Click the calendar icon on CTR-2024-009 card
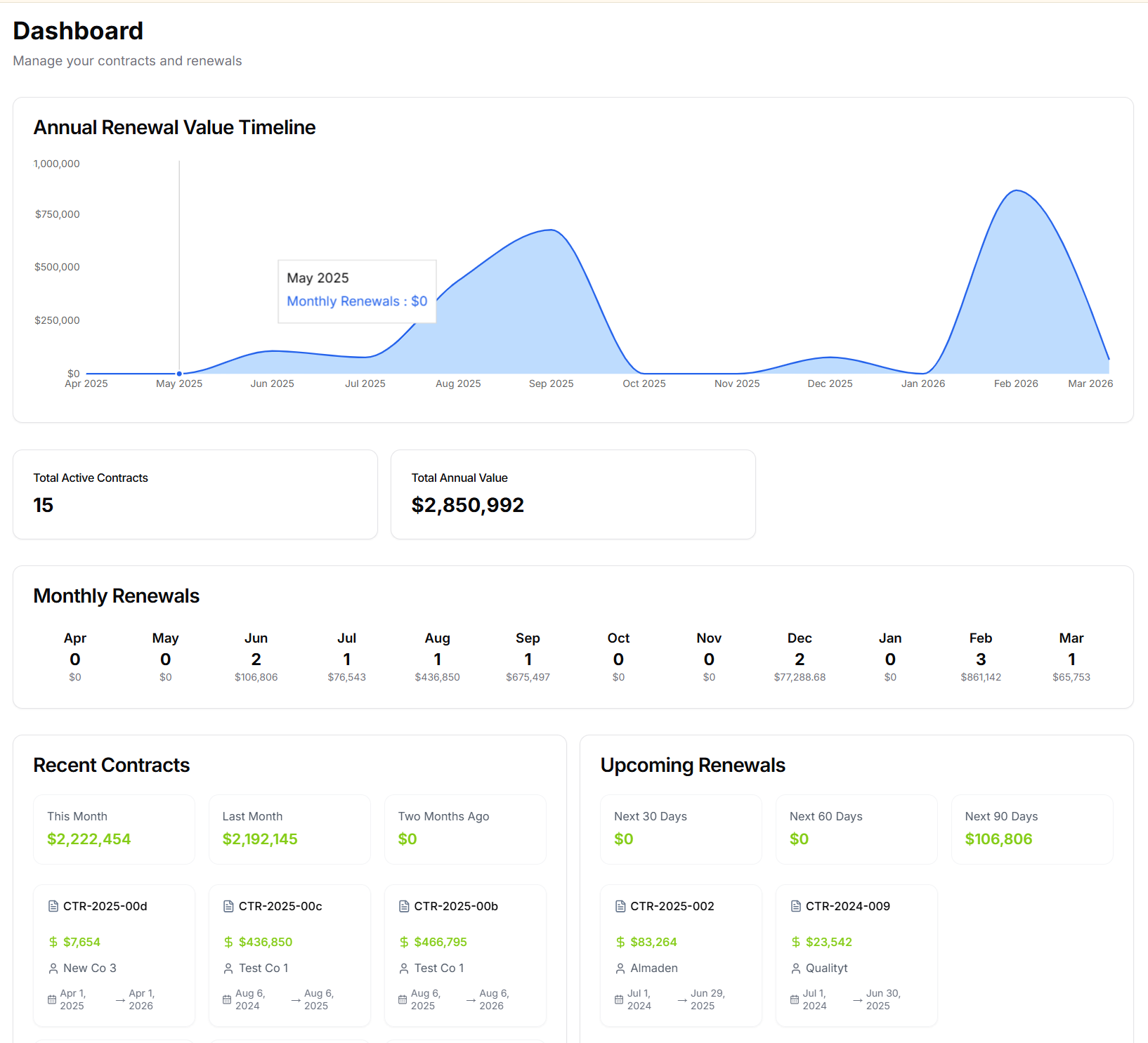The width and height of the screenshot is (1148, 1043). coord(794,998)
